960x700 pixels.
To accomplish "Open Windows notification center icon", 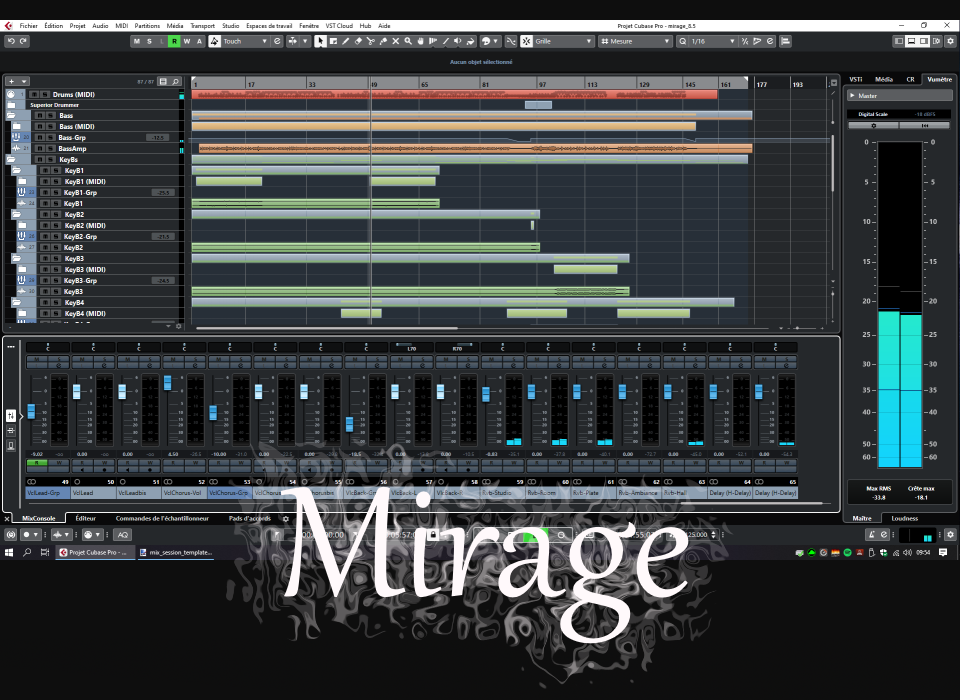I will click(x=943, y=552).
